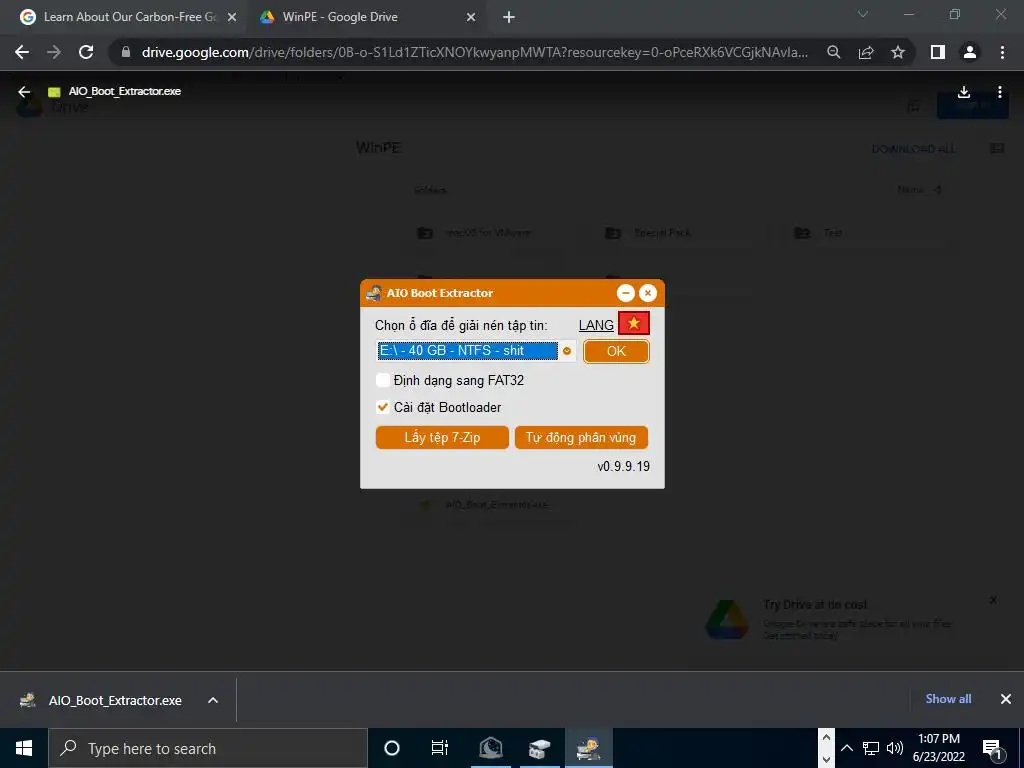Open the notification center icon

(x=992, y=748)
